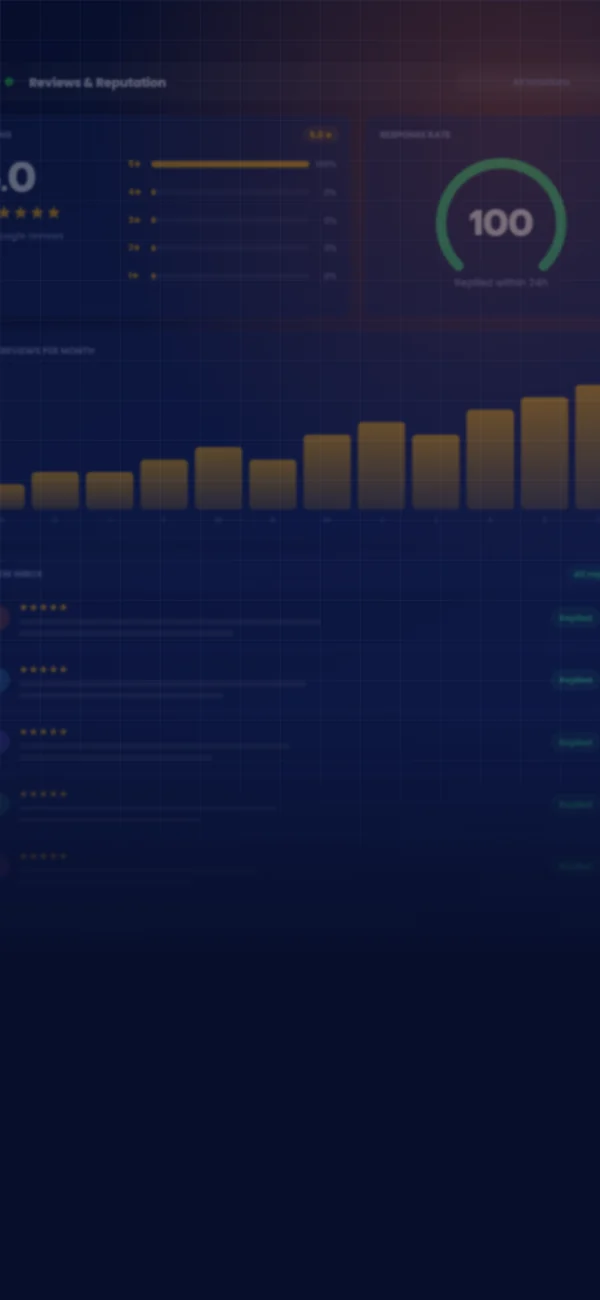This screenshot has height=1300, width=600.
Task: Click the Replied badge beside the red avatar
Action: point(576,618)
